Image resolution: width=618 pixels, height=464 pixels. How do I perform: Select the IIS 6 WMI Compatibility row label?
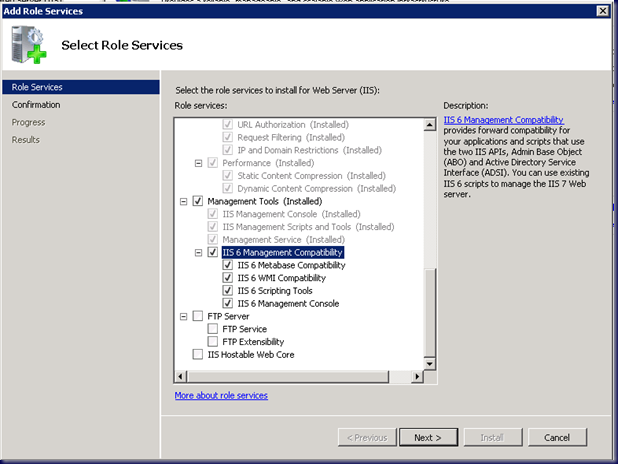[281, 278]
